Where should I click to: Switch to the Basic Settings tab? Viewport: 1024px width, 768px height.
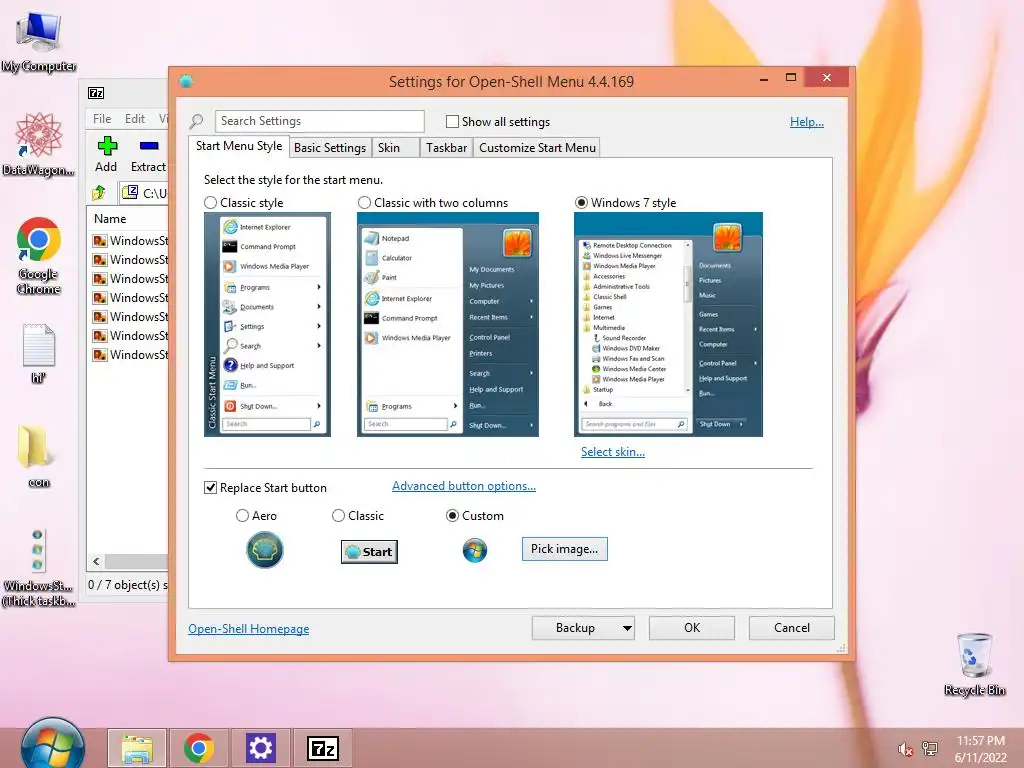click(x=330, y=148)
